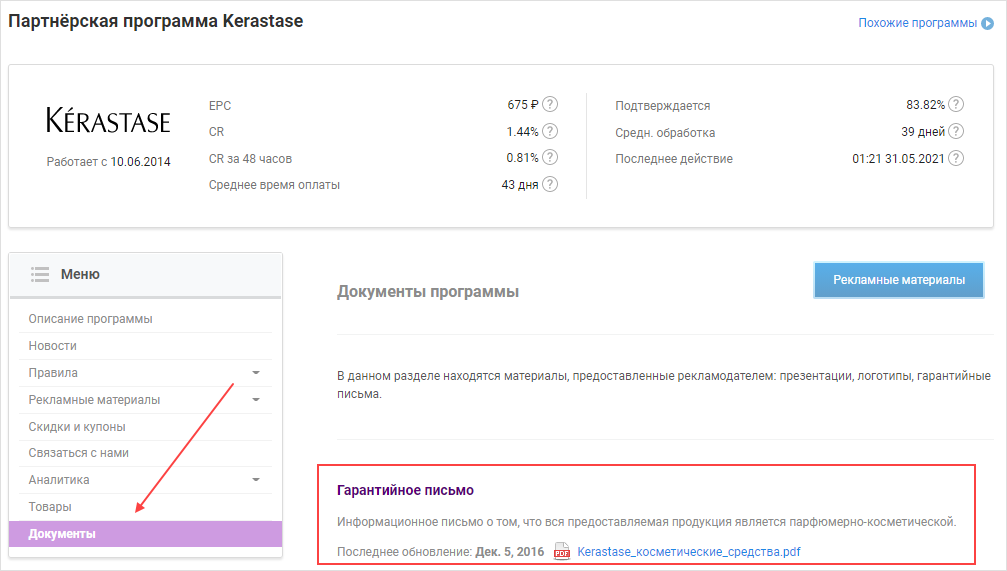Open tooltip for Последнее действие

point(957,158)
